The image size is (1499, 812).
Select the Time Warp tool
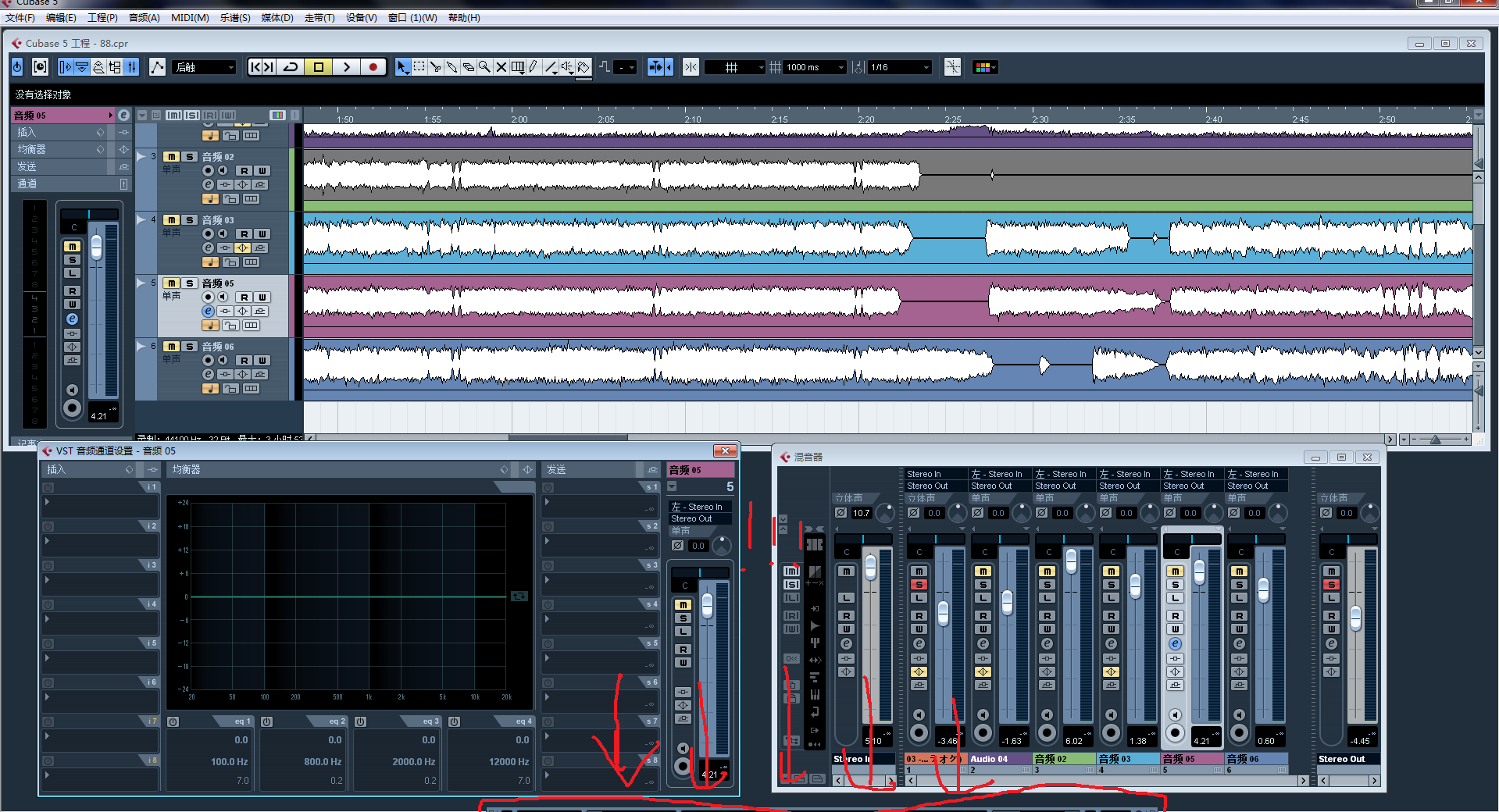[x=517, y=67]
